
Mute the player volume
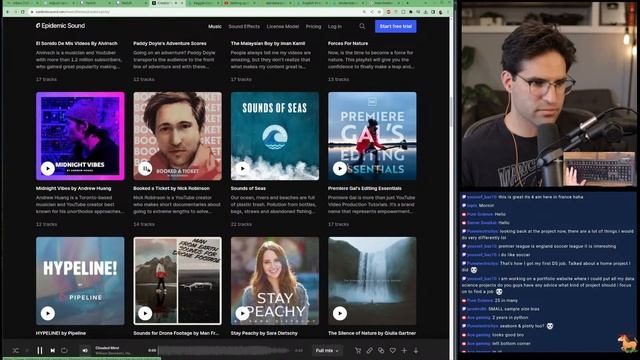point(85,350)
